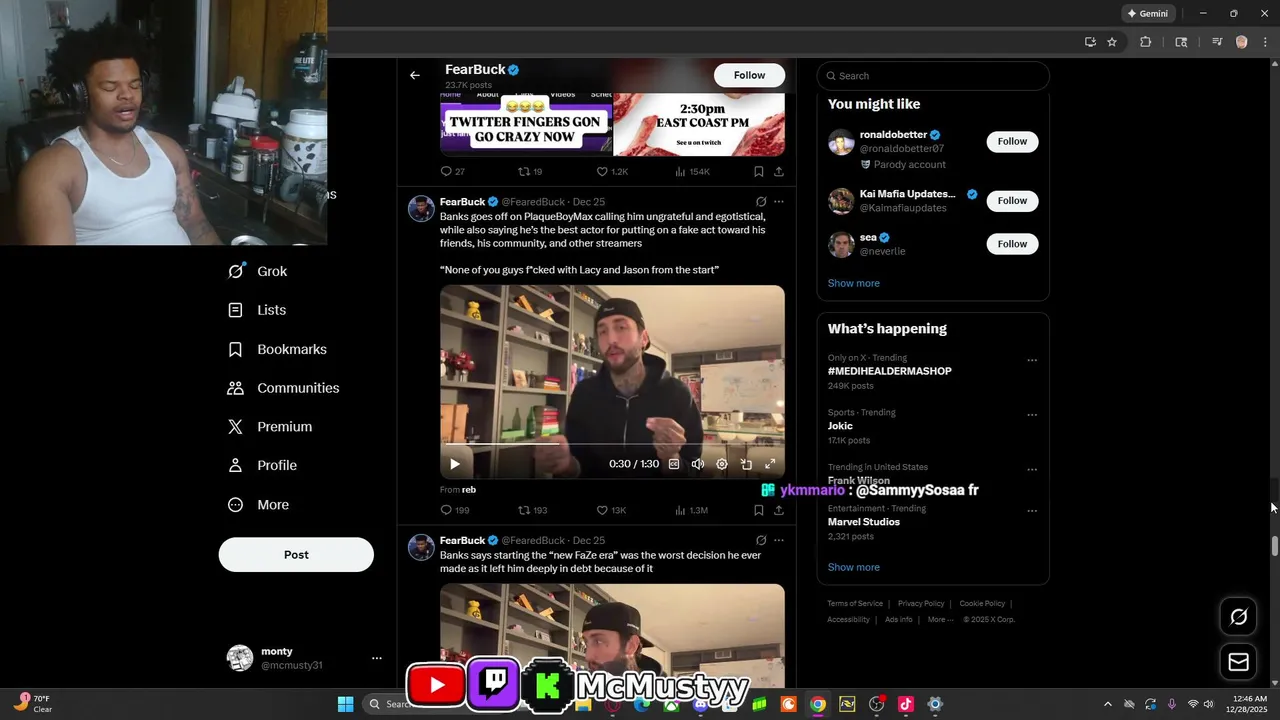Image resolution: width=1280 pixels, height=720 pixels.
Task: Toggle closed captions on the video
Action: pos(674,464)
